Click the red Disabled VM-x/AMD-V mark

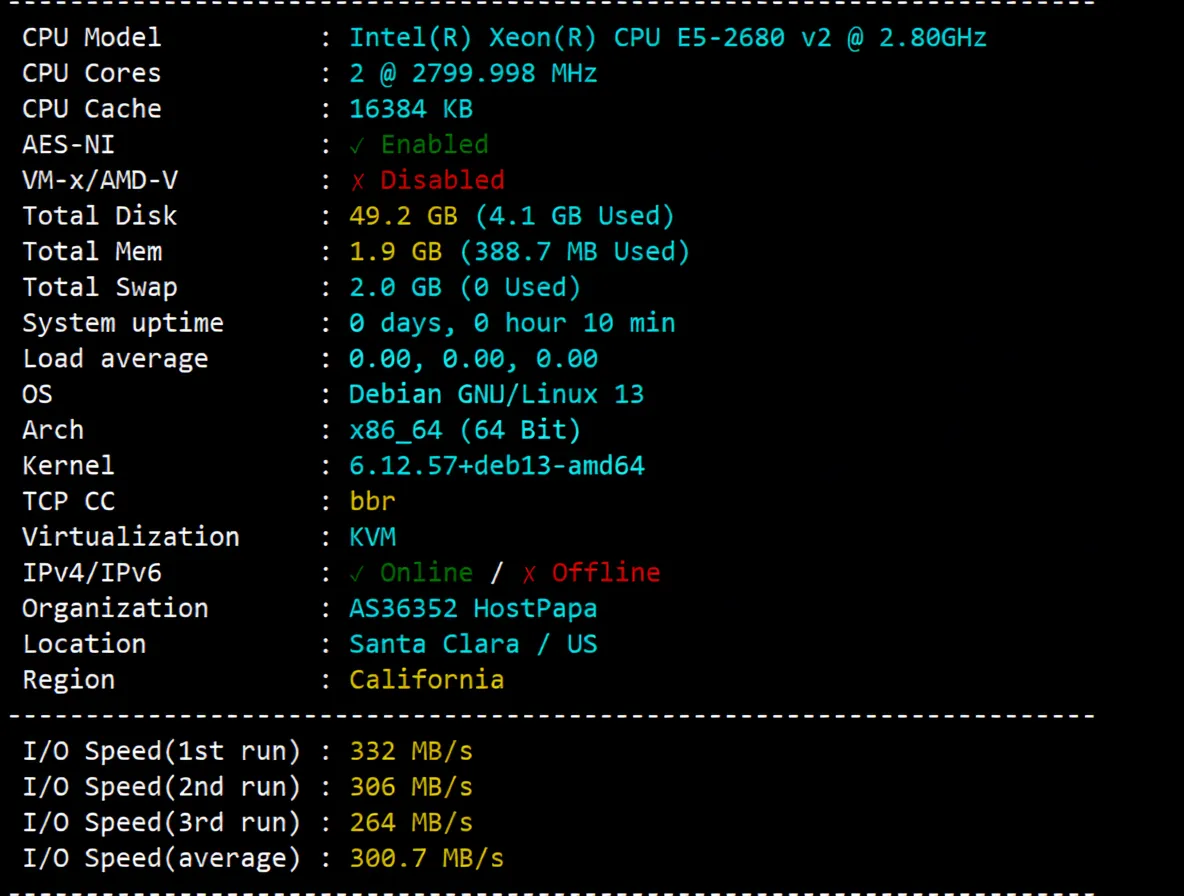(357, 180)
